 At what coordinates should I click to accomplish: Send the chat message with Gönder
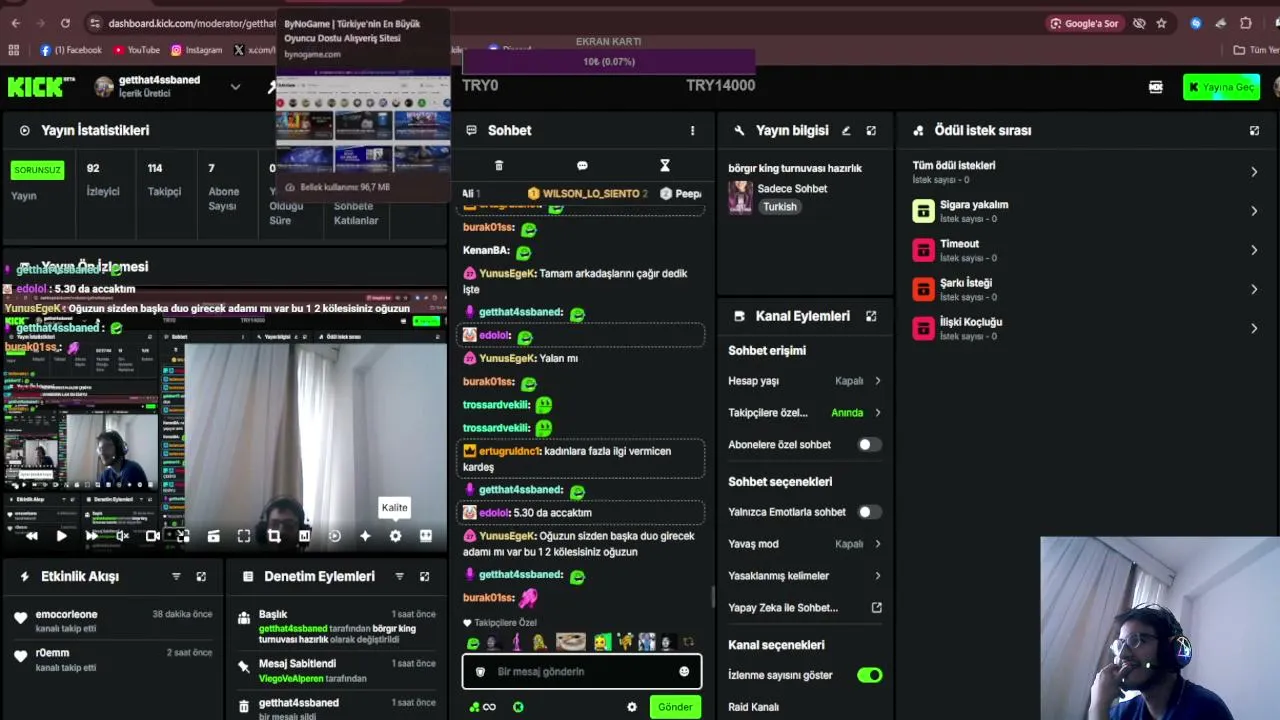[x=675, y=707]
